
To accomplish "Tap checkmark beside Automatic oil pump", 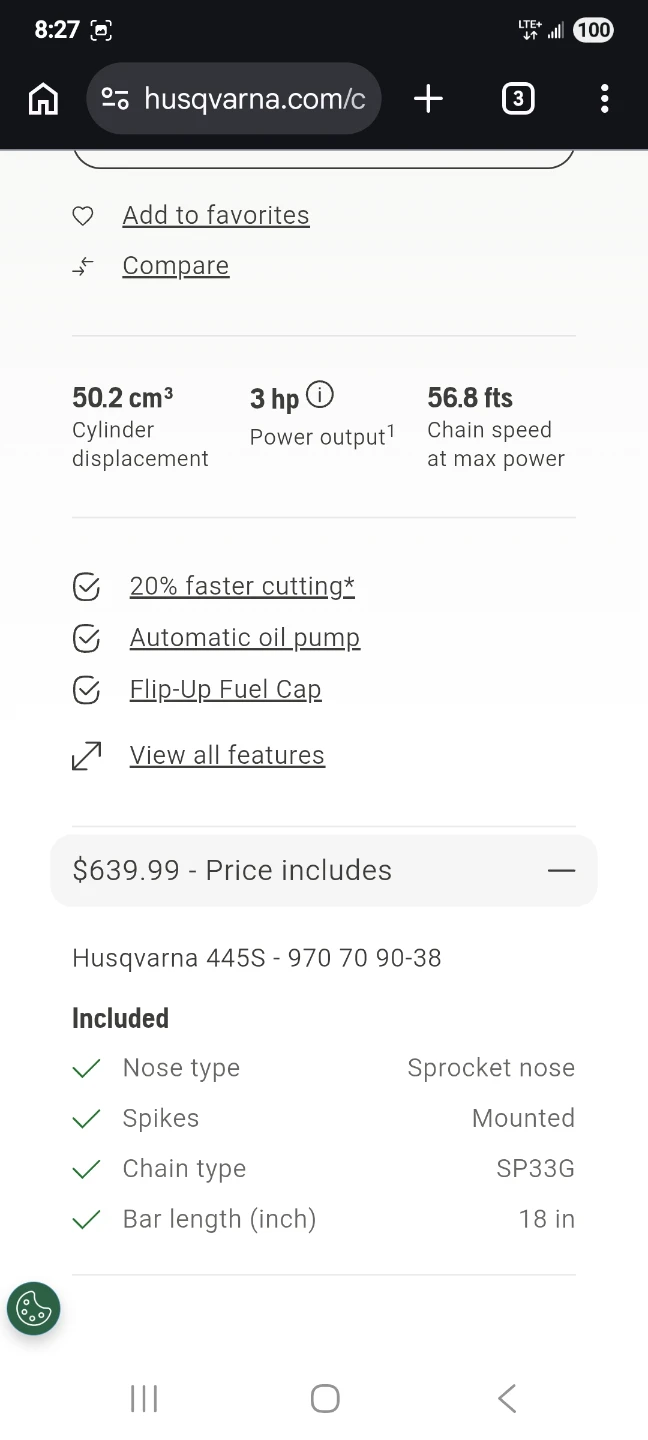I will (x=87, y=638).
